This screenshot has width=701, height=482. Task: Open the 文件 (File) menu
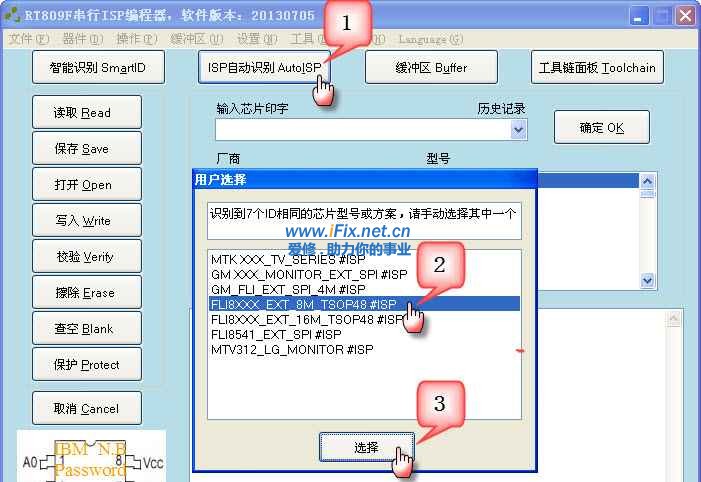[x=28, y=39]
